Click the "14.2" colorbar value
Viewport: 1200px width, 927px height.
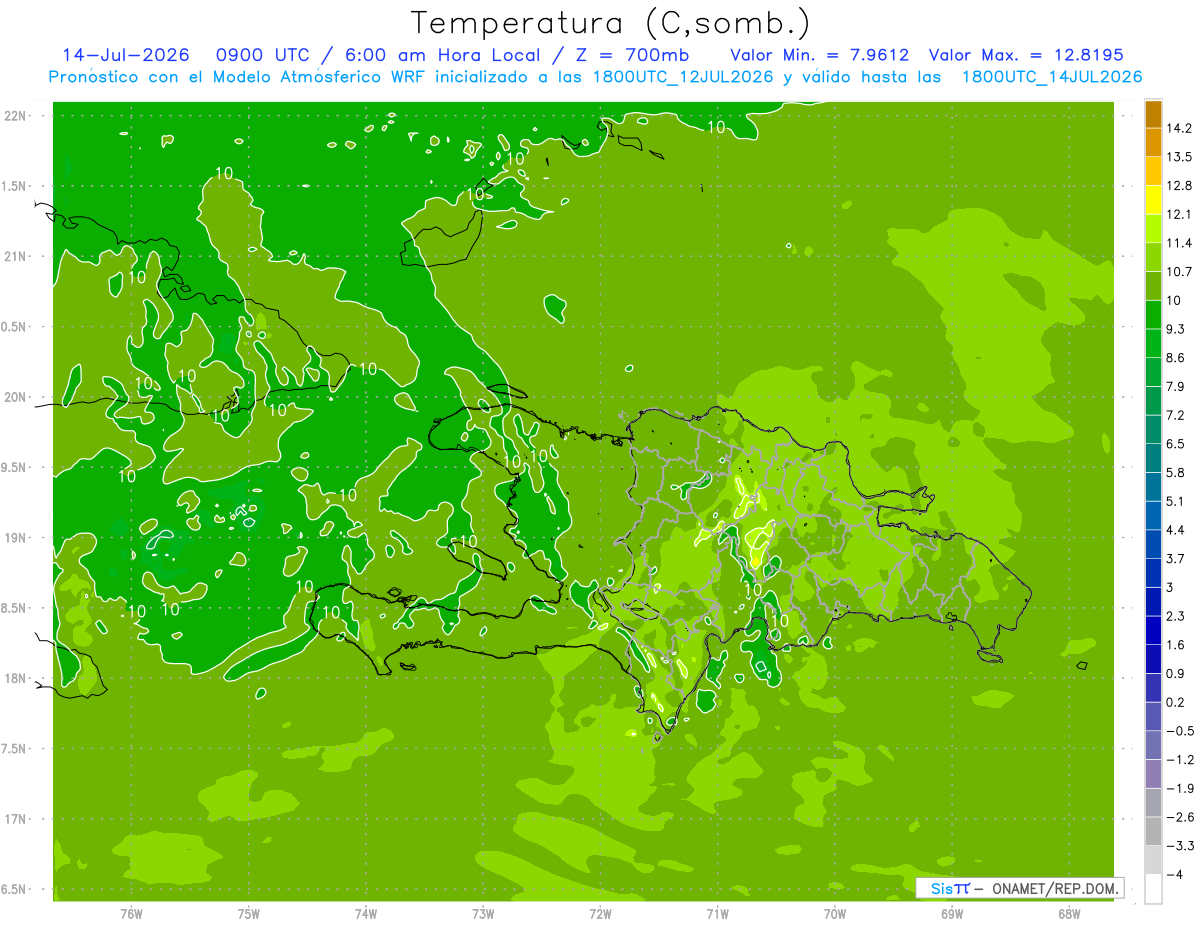(1178, 128)
